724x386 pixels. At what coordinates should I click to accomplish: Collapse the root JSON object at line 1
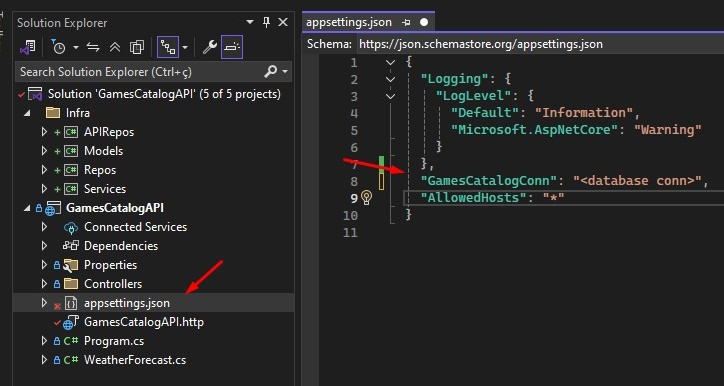[391, 62]
